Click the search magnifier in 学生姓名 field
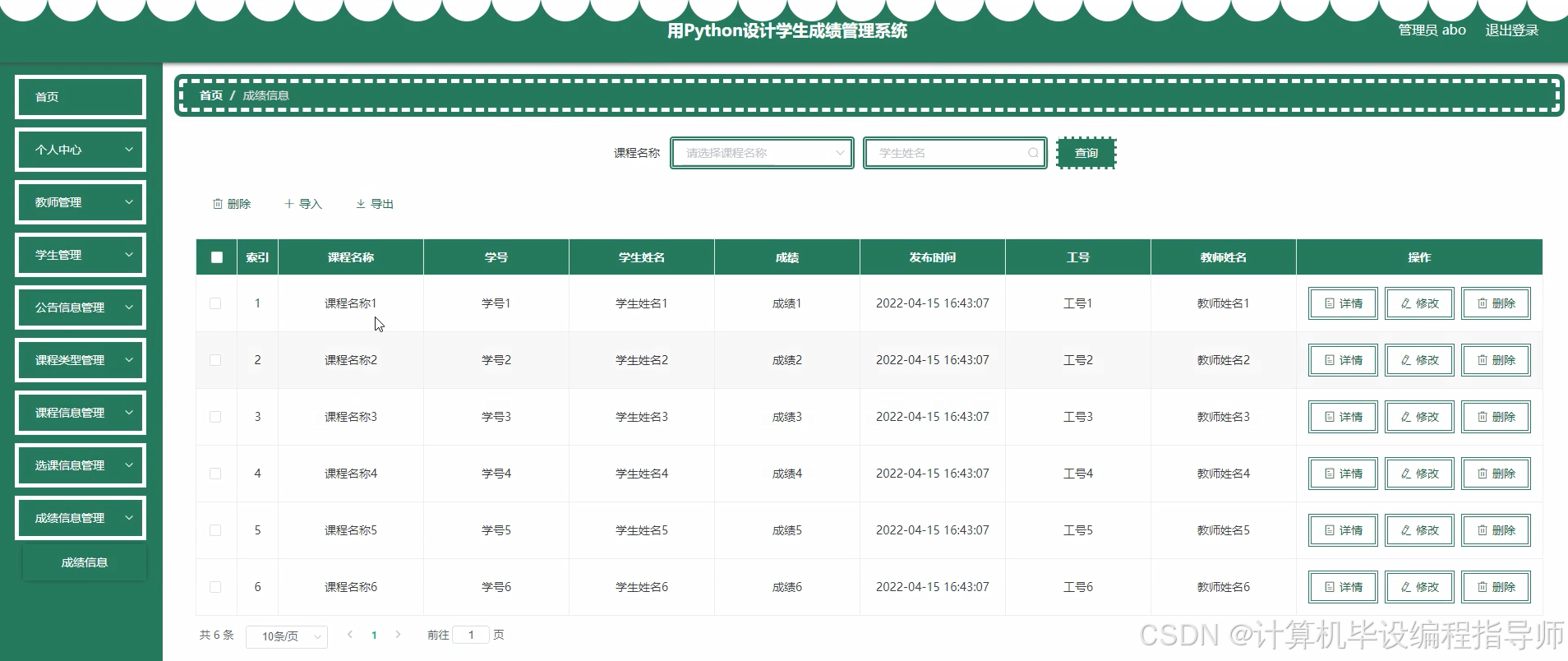 pyautogui.click(x=1033, y=153)
